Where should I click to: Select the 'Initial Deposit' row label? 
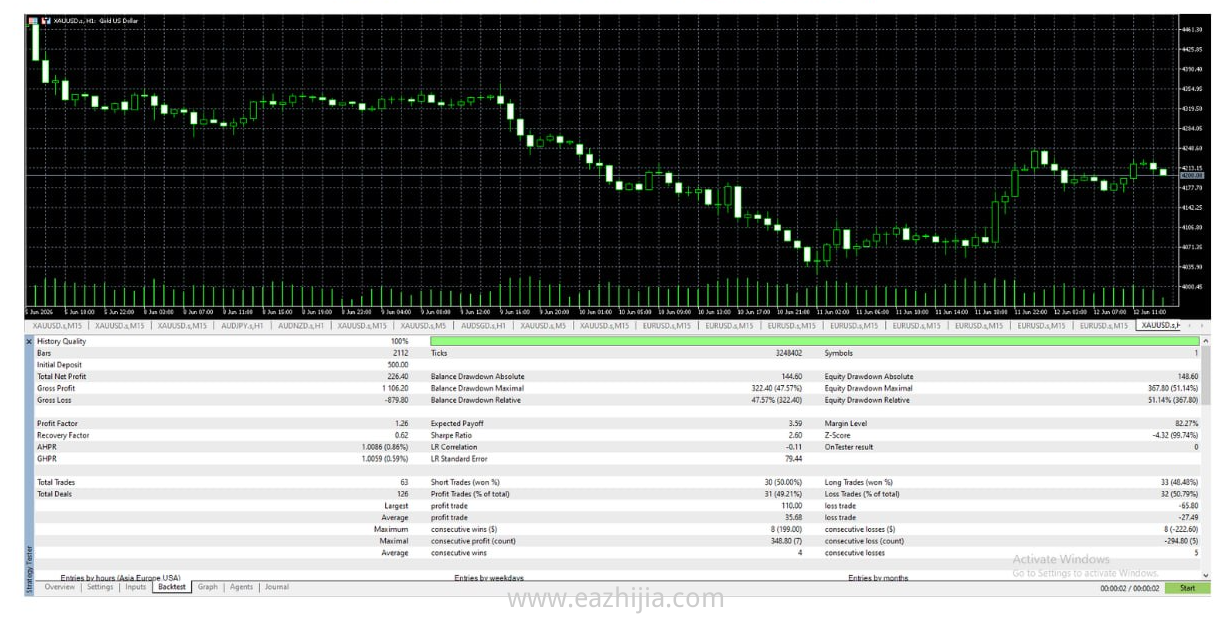tap(59, 365)
